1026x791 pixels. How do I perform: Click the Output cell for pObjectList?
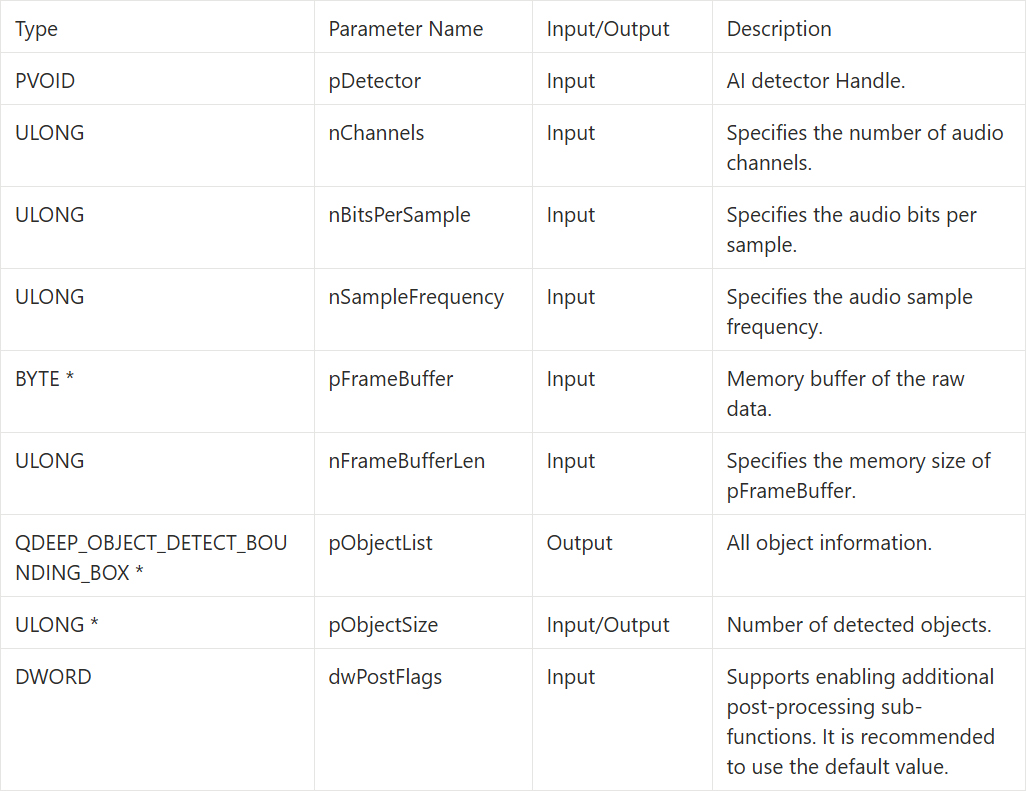(x=579, y=543)
